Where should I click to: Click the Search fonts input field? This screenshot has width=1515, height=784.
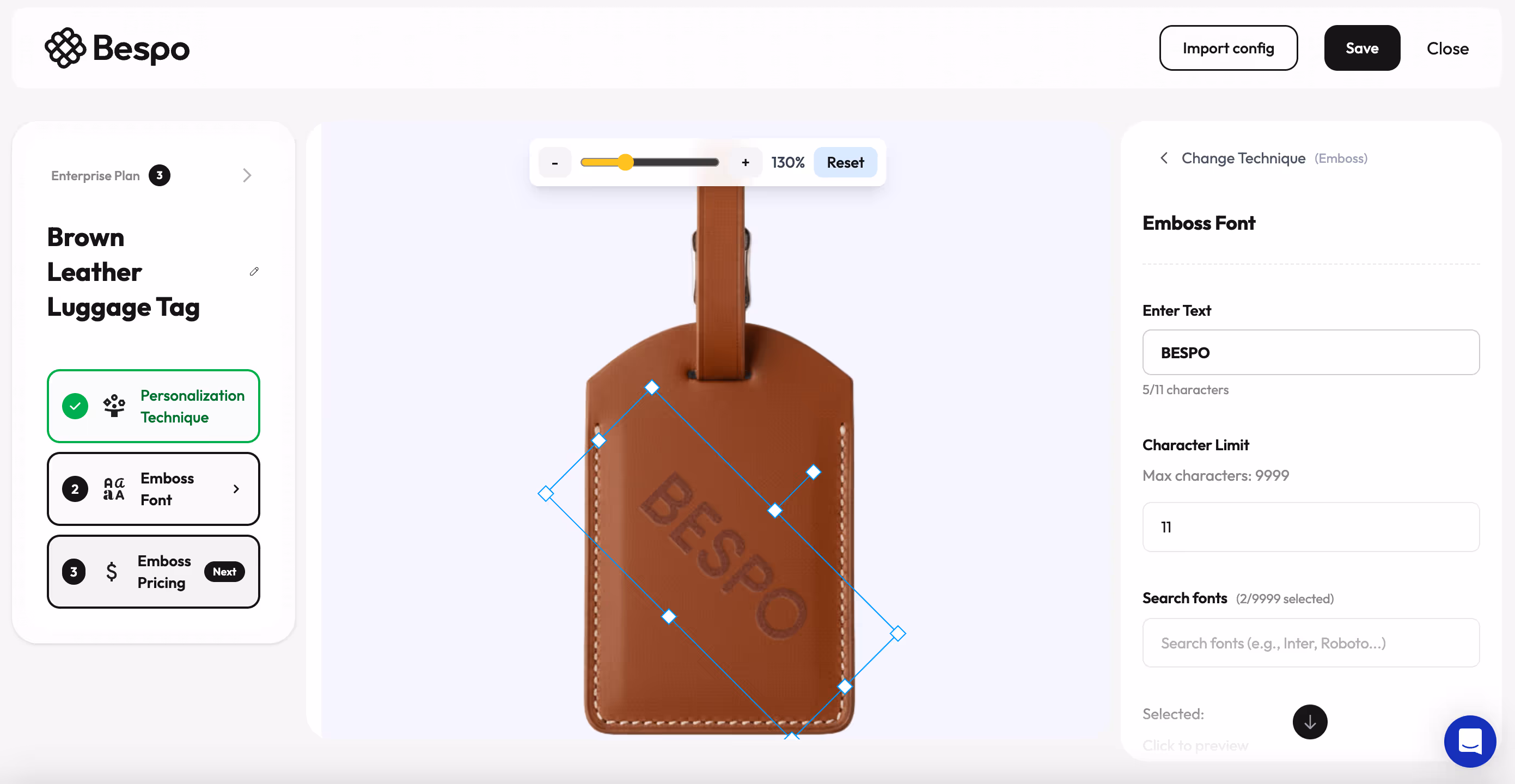[1310, 643]
